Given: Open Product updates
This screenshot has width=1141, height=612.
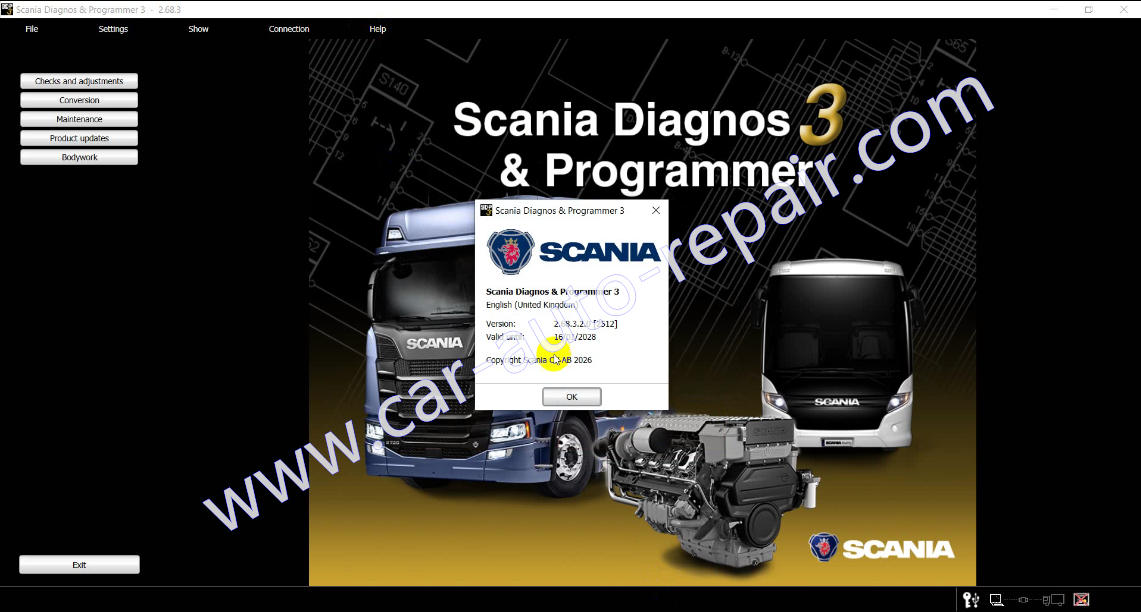Looking at the screenshot, I should coord(78,137).
